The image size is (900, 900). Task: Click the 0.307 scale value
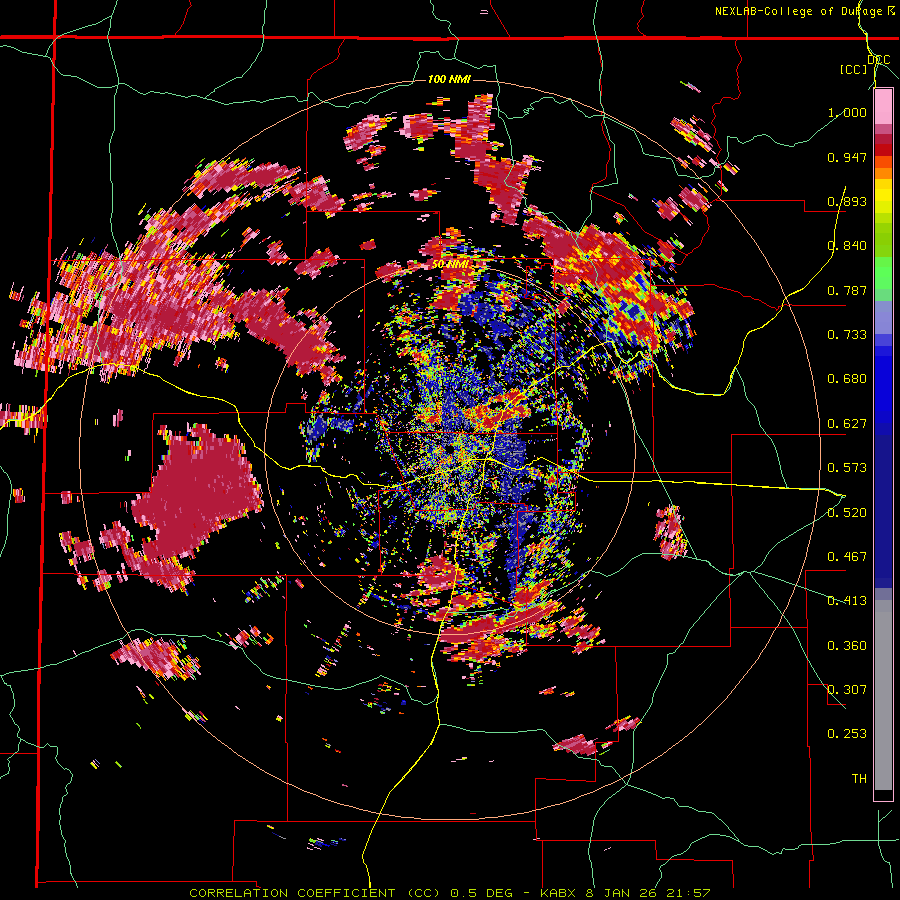[847, 690]
